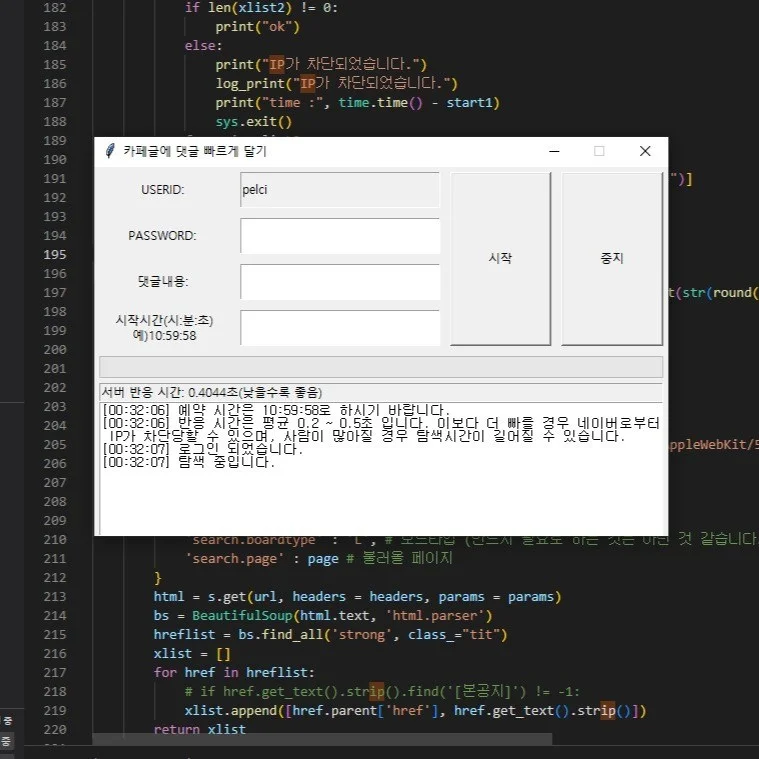The height and width of the screenshot is (759, 759).
Task: Click the feather icon in the dialog title bar
Action: (110, 151)
